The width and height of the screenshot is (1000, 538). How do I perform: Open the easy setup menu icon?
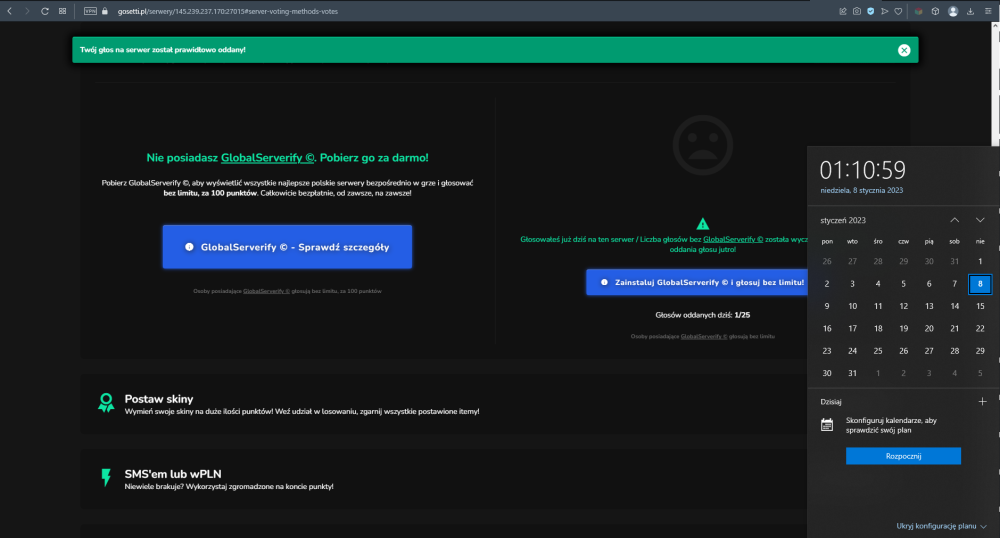[x=988, y=11]
